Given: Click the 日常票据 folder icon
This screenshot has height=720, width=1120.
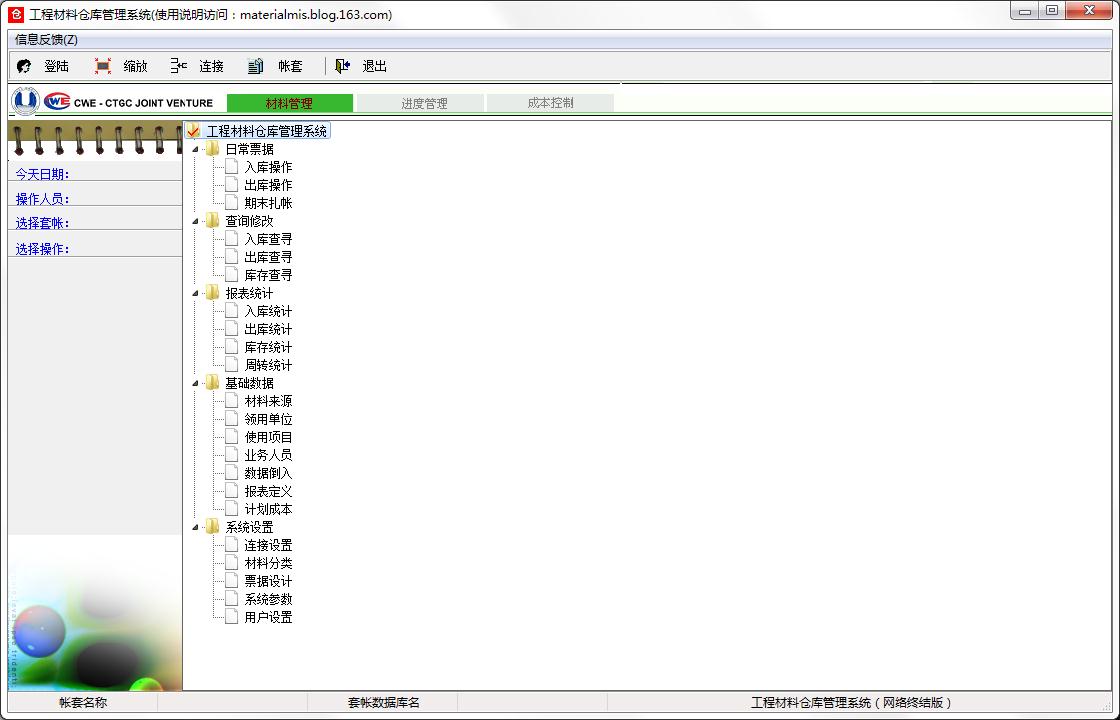Looking at the screenshot, I should pos(212,149).
